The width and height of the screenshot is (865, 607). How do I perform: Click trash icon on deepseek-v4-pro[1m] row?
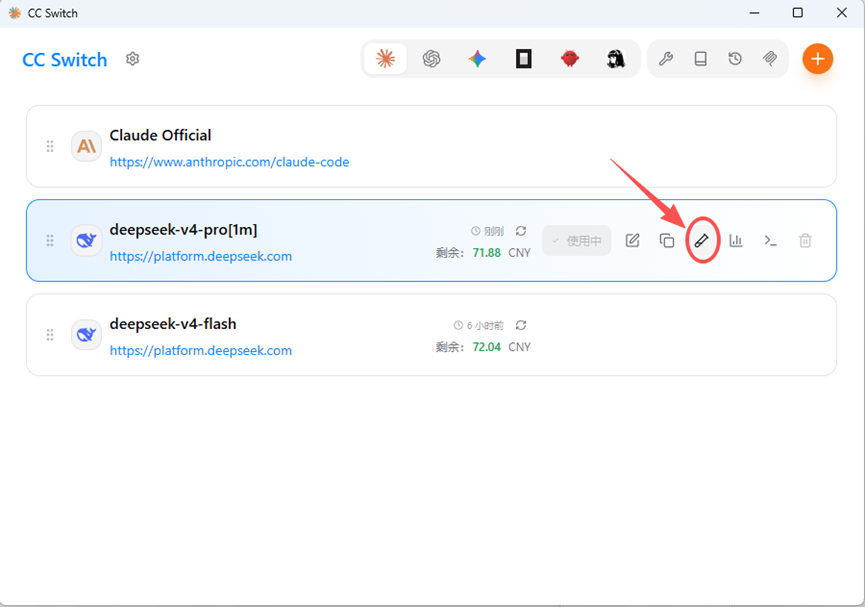coord(805,241)
